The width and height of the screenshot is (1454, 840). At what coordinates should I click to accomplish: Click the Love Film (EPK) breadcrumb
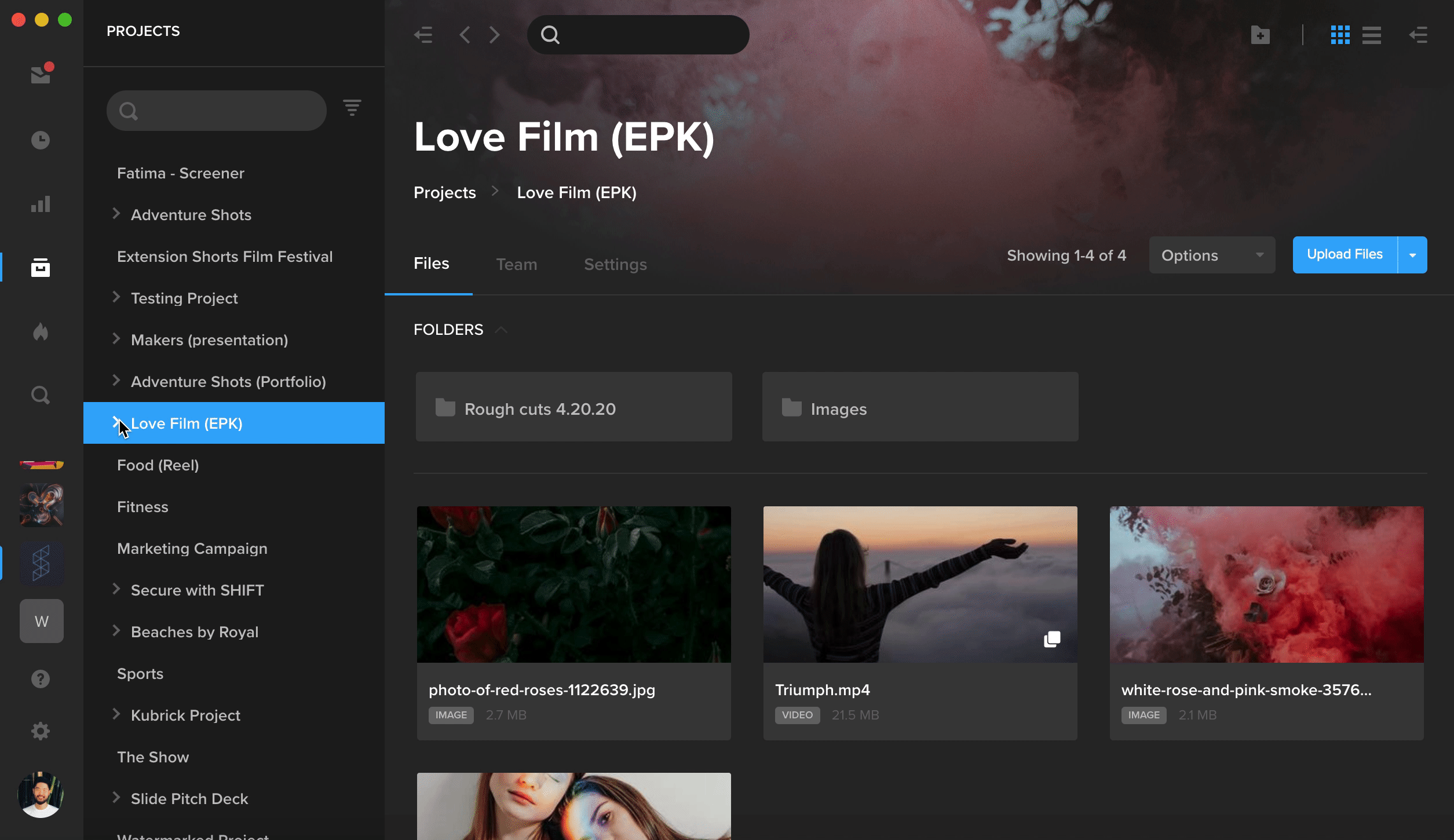coord(576,192)
